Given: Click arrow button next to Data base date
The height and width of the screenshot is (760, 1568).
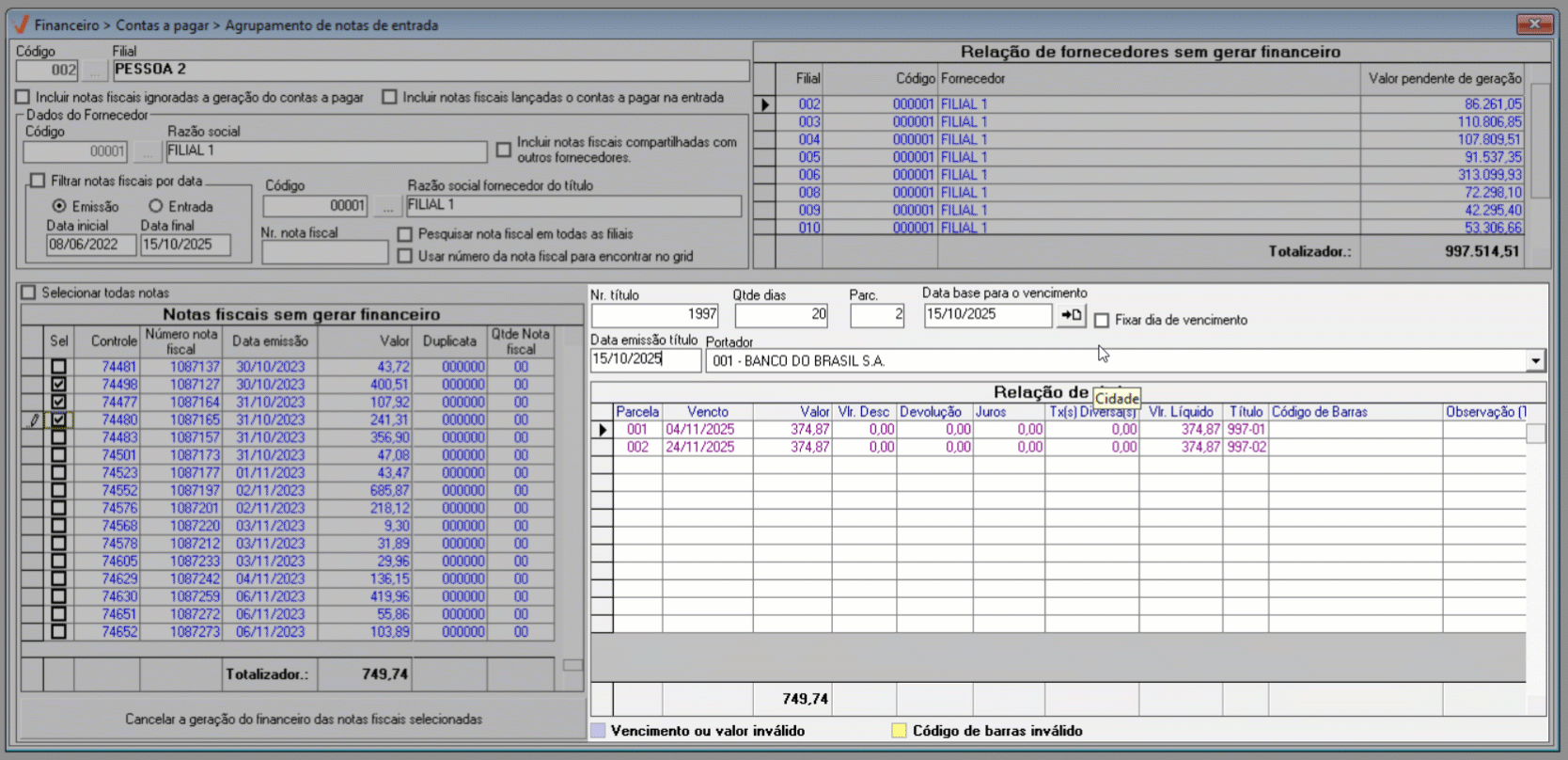Looking at the screenshot, I should (x=1071, y=316).
